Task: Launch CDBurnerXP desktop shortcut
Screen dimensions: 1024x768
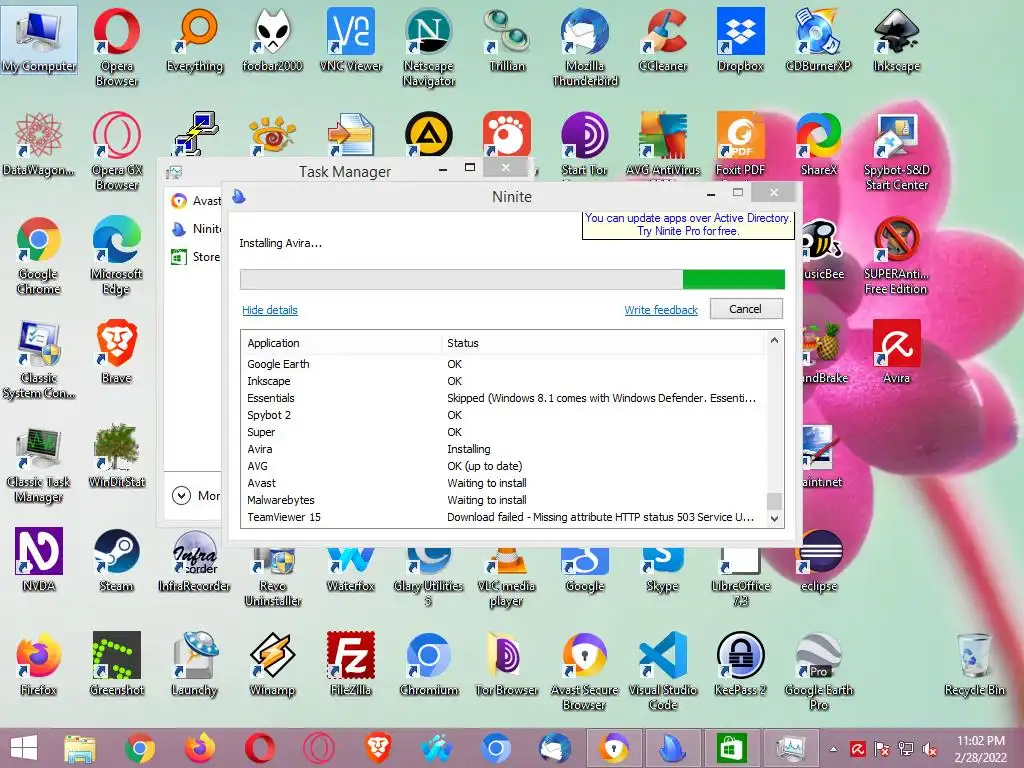Action: (x=818, y=39)
